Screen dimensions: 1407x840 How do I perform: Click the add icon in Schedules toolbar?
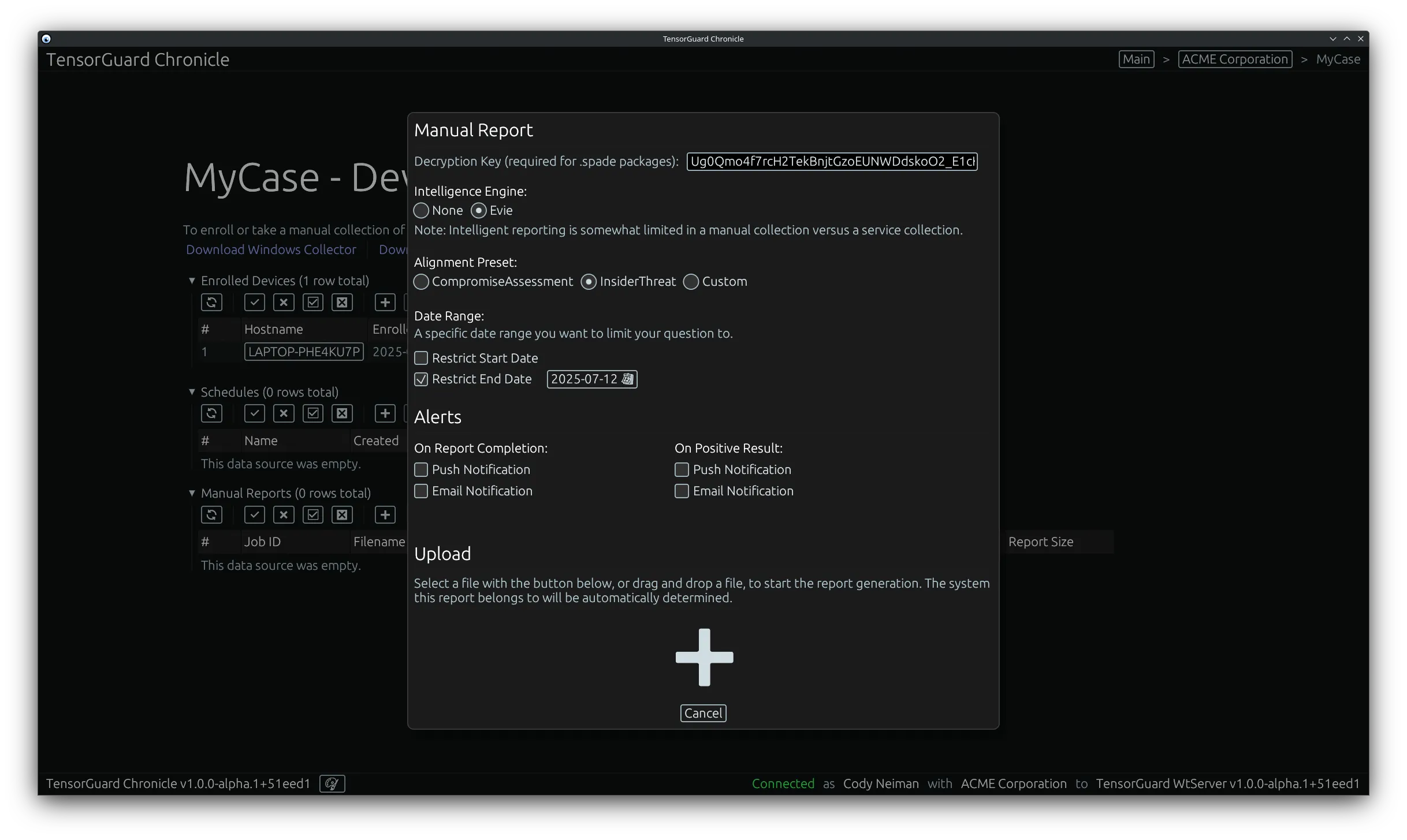pyautogui.click(x=385, y=413)
